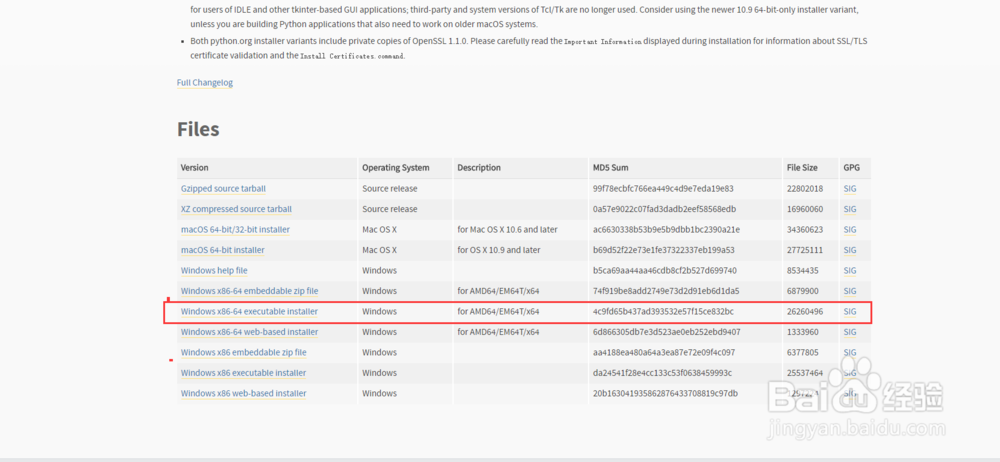Open SIG for Windows x86-64 web-based installer
Viewport: 1000px width, 462px height.
850,332
